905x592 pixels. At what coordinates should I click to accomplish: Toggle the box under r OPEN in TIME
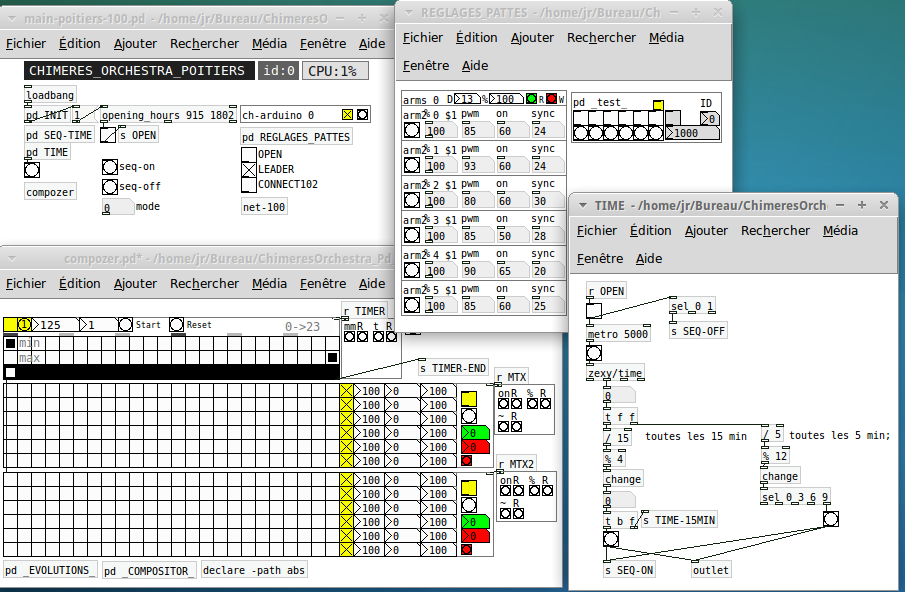point(594,310)
